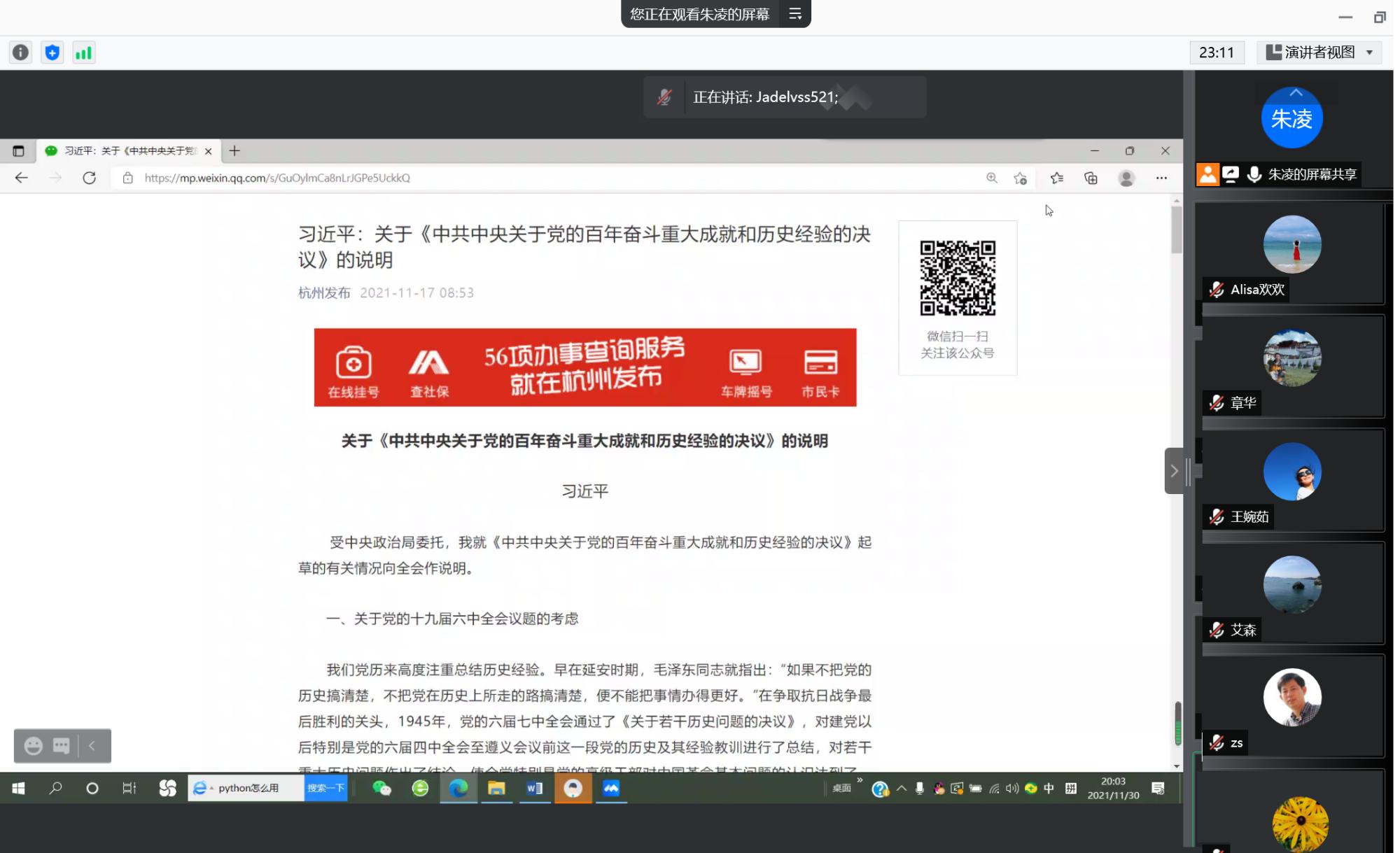Screen dimensions: 1400x853
Task: Open browser favorites star list icon
Action: point(1057,178)
